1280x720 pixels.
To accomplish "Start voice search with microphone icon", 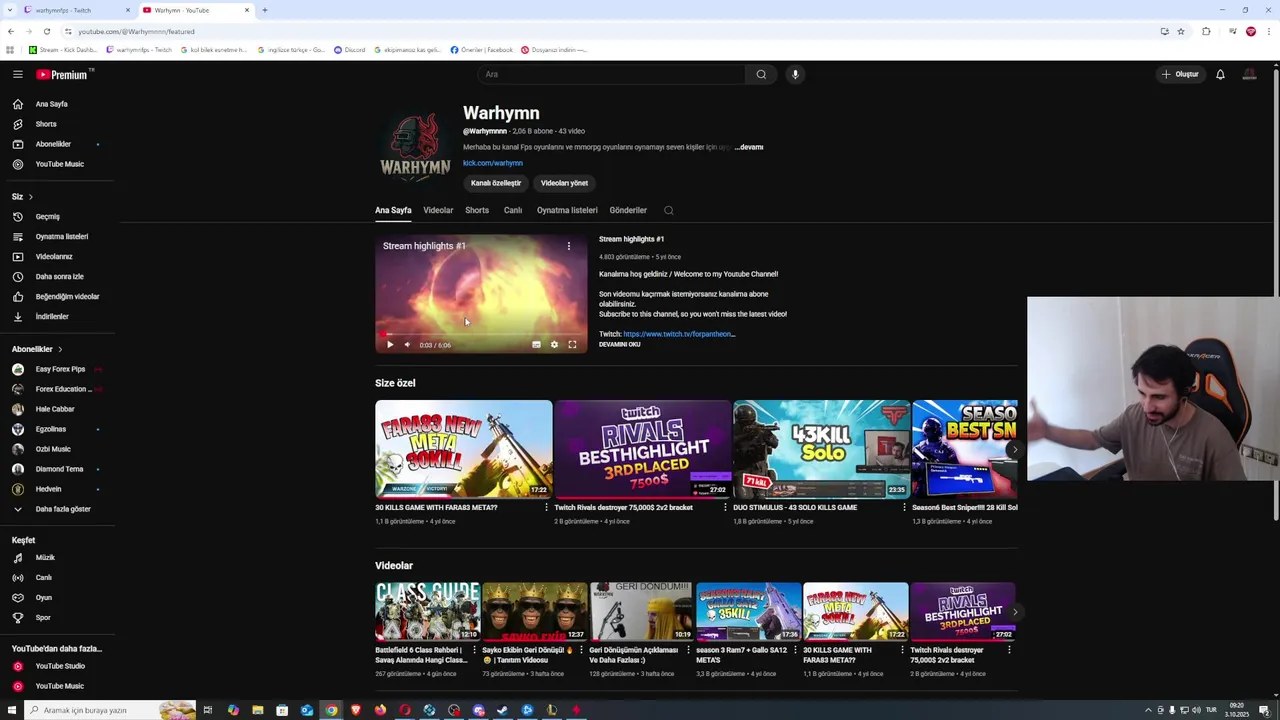I will click(x=795, y=74).
